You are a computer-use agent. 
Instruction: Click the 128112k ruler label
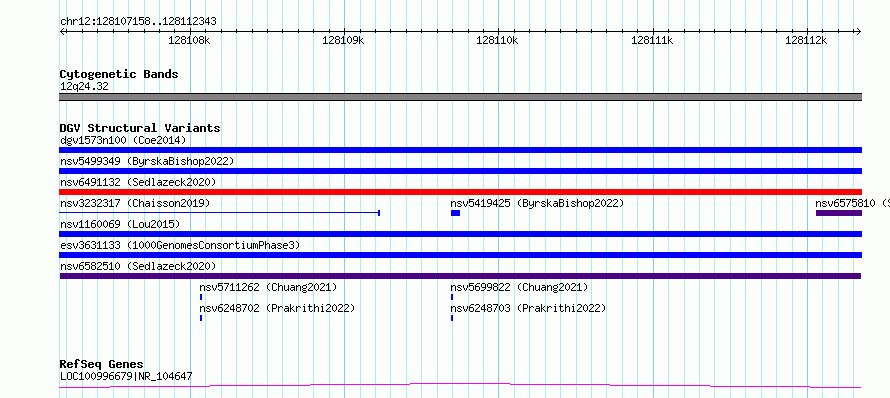[x=806, y=40]
